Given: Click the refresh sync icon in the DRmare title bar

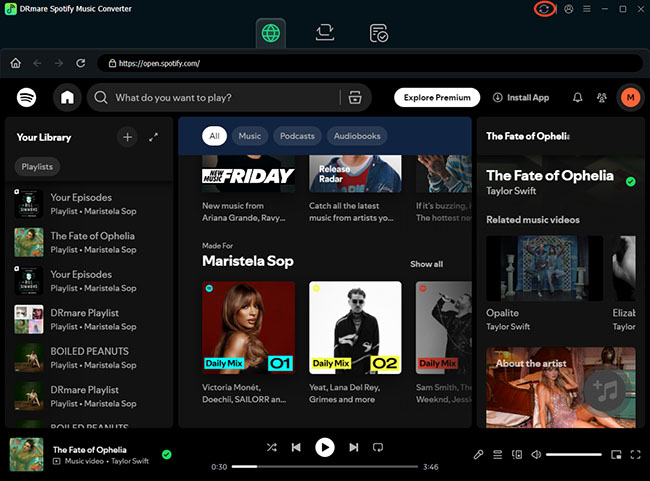Looking at the screenshot, I should tap(544, 9).
